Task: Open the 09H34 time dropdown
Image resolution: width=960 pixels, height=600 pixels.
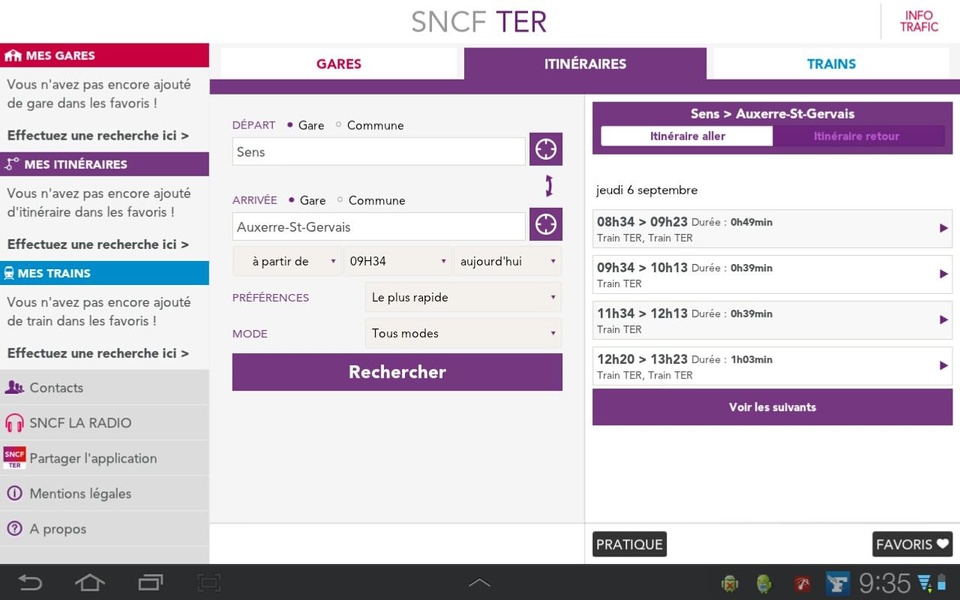Action: click(x=397, y=261)
